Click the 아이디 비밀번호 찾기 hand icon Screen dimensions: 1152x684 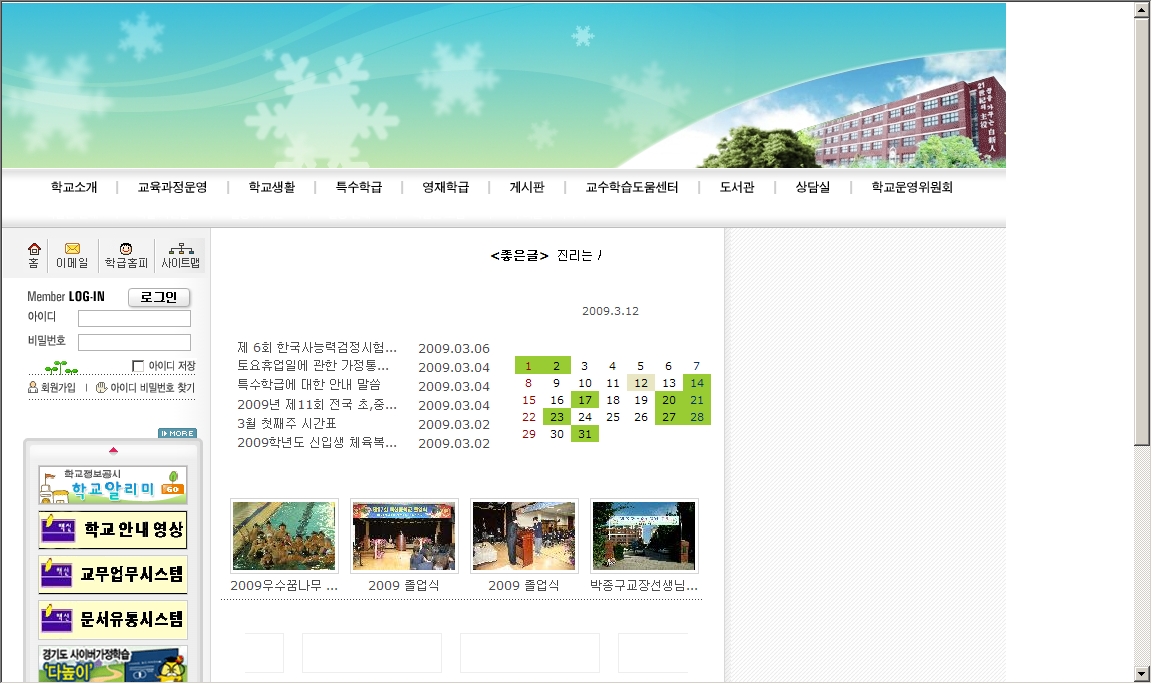[101, 388]
